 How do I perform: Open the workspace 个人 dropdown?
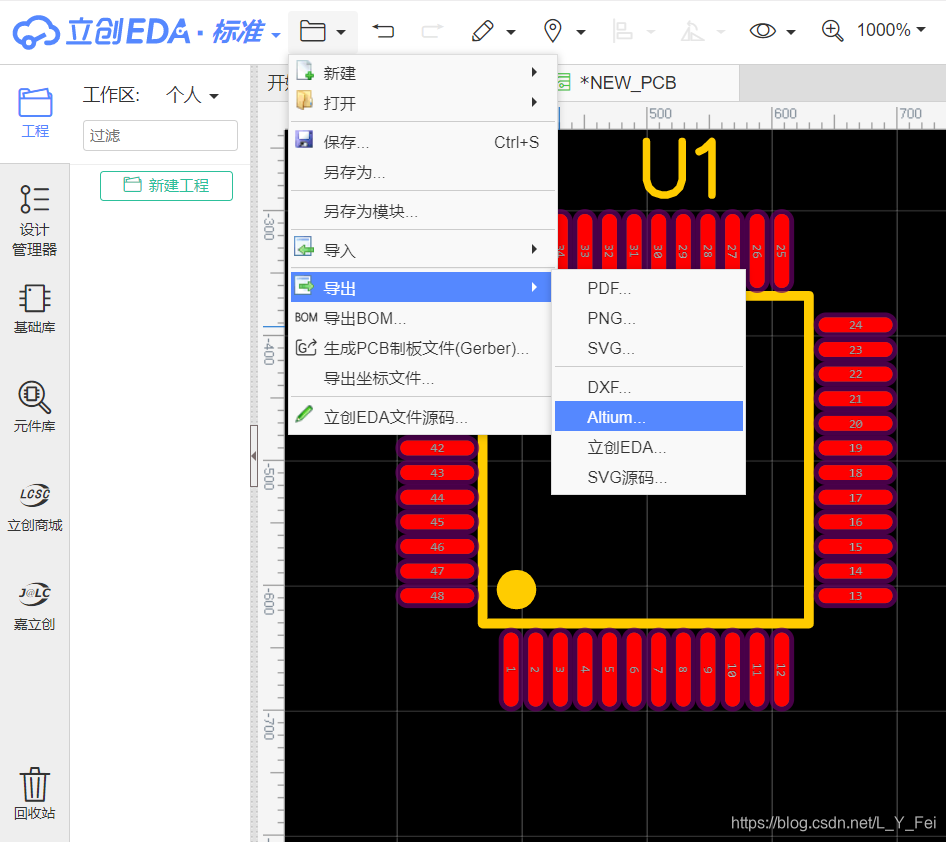point(192,95)
